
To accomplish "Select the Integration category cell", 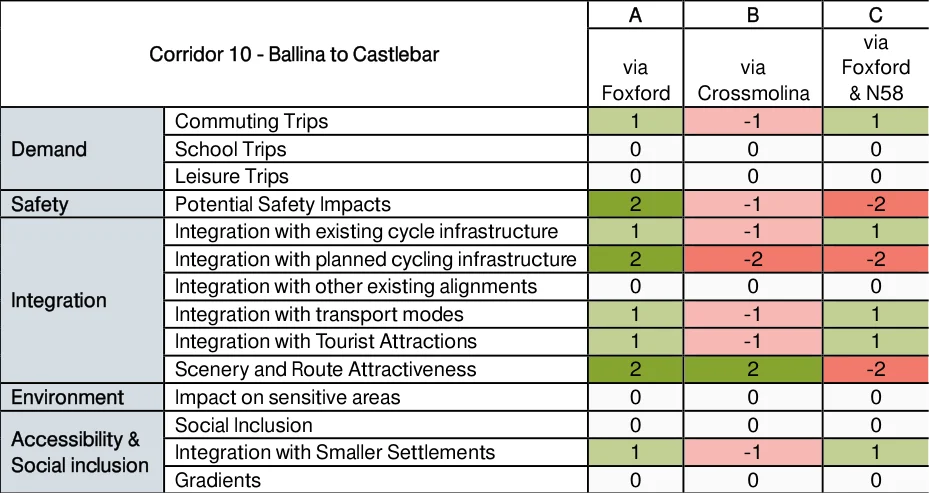I will (82, 300).
